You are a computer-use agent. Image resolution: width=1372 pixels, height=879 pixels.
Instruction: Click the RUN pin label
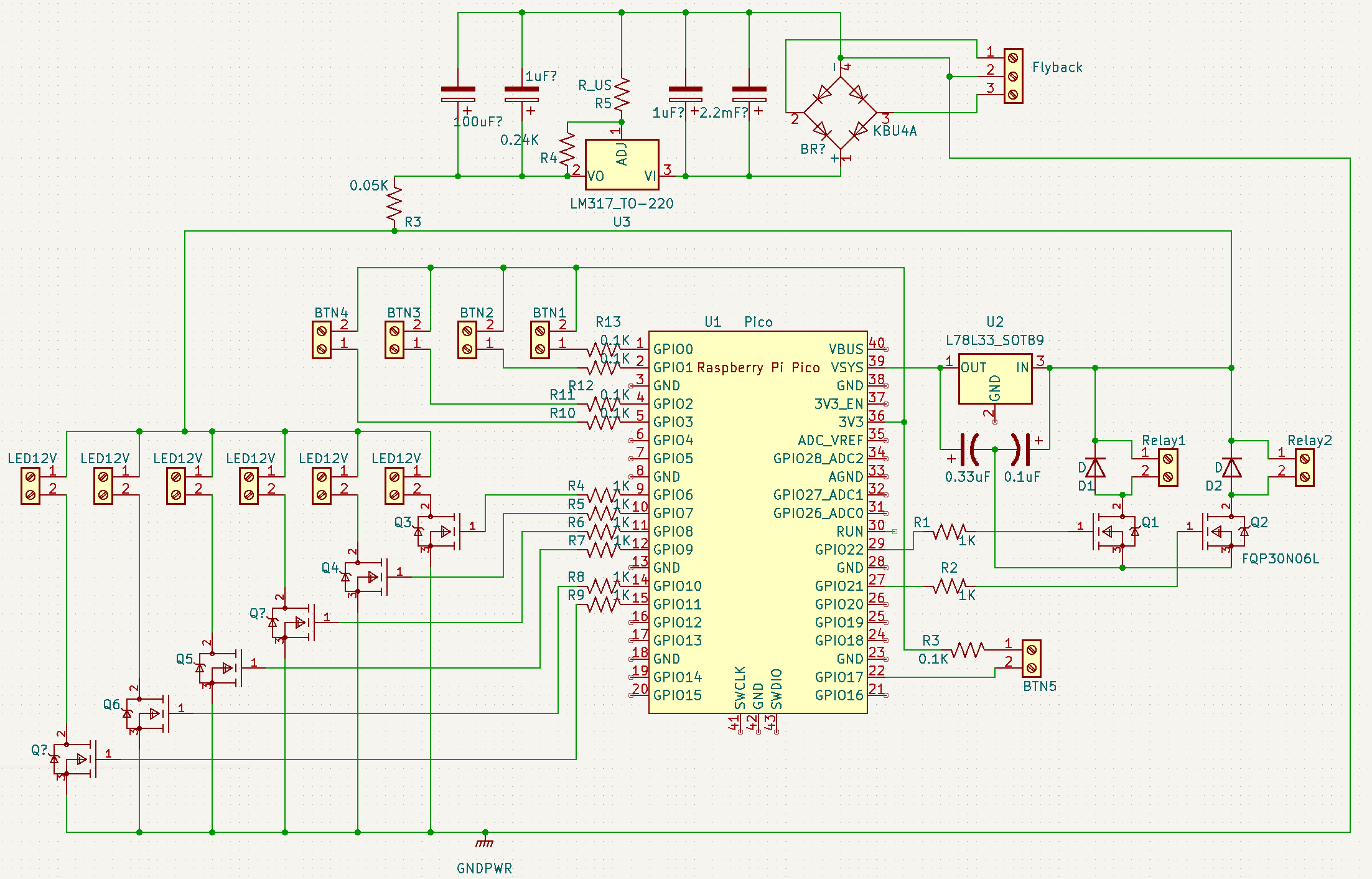click(x=850, y=532)
